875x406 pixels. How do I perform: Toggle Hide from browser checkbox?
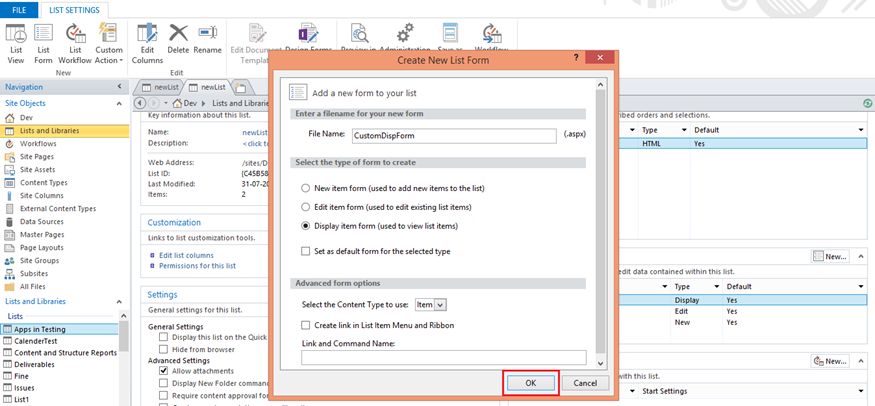pos(164,349)
